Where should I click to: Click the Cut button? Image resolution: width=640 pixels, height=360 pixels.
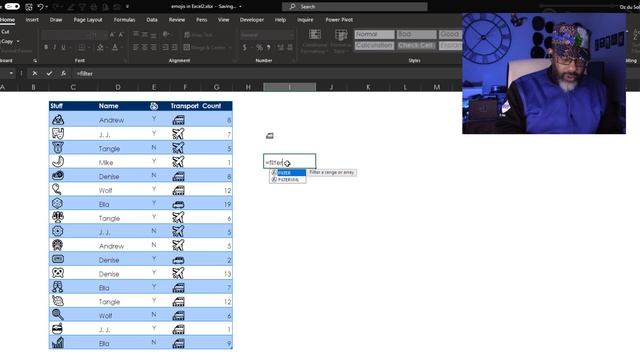pyautogui.click(x=5, y=32)
